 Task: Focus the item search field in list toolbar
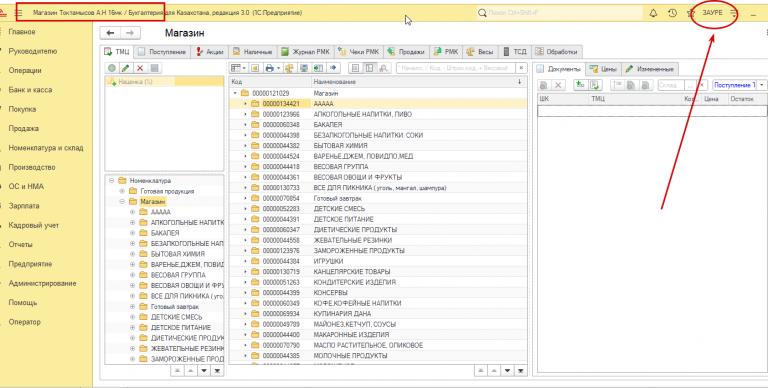pyautogui.click(x=456, y=68)
